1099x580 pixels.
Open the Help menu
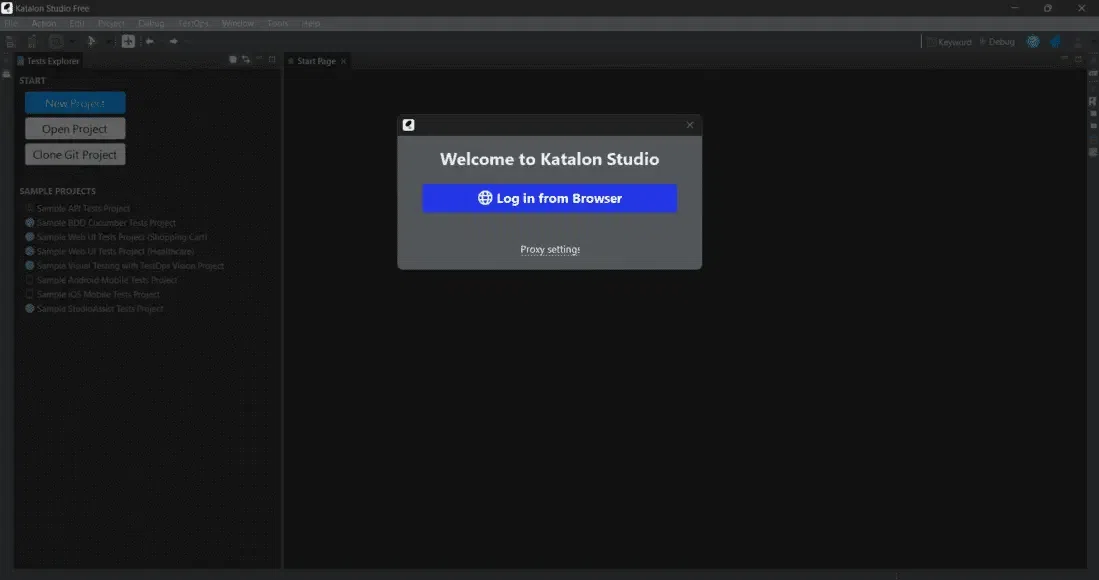click(310, 23)
